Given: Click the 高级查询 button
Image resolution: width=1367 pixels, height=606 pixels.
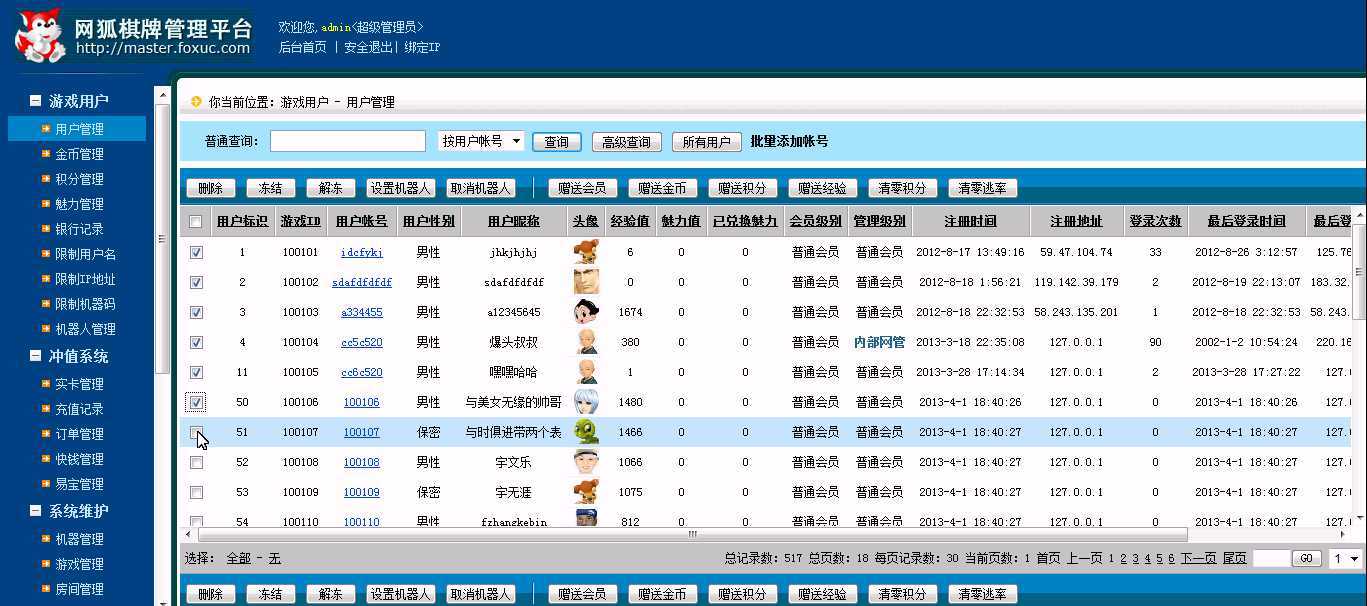Looking at the screenshot, I should point(626,143).
